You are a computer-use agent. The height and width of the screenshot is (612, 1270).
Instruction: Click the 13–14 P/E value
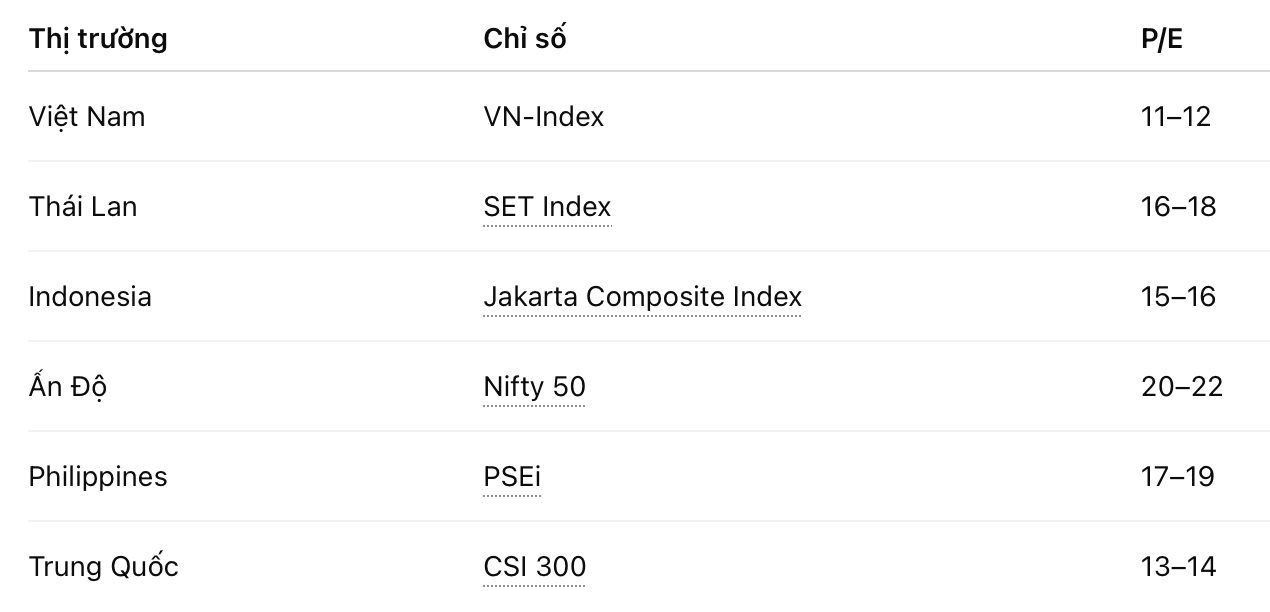pyautogui.click(x=1179, y=567)
